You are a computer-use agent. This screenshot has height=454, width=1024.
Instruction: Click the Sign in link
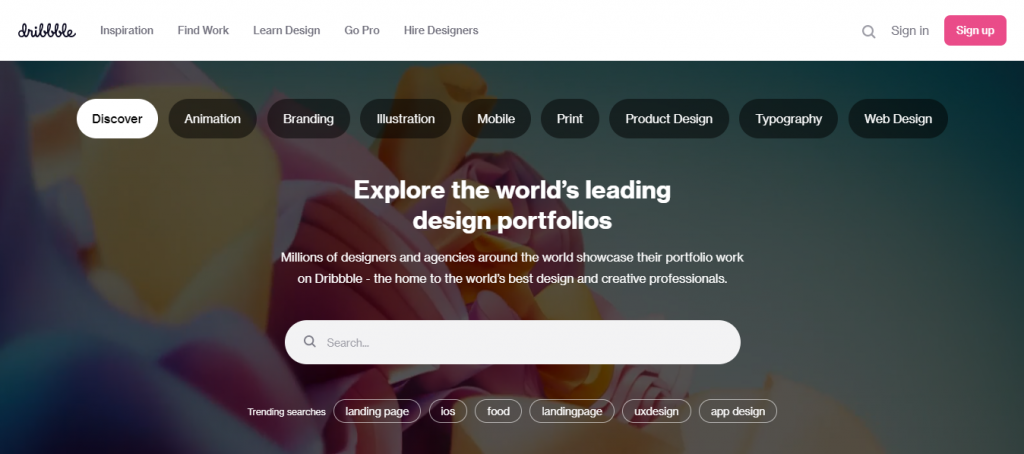click(910, 31)
